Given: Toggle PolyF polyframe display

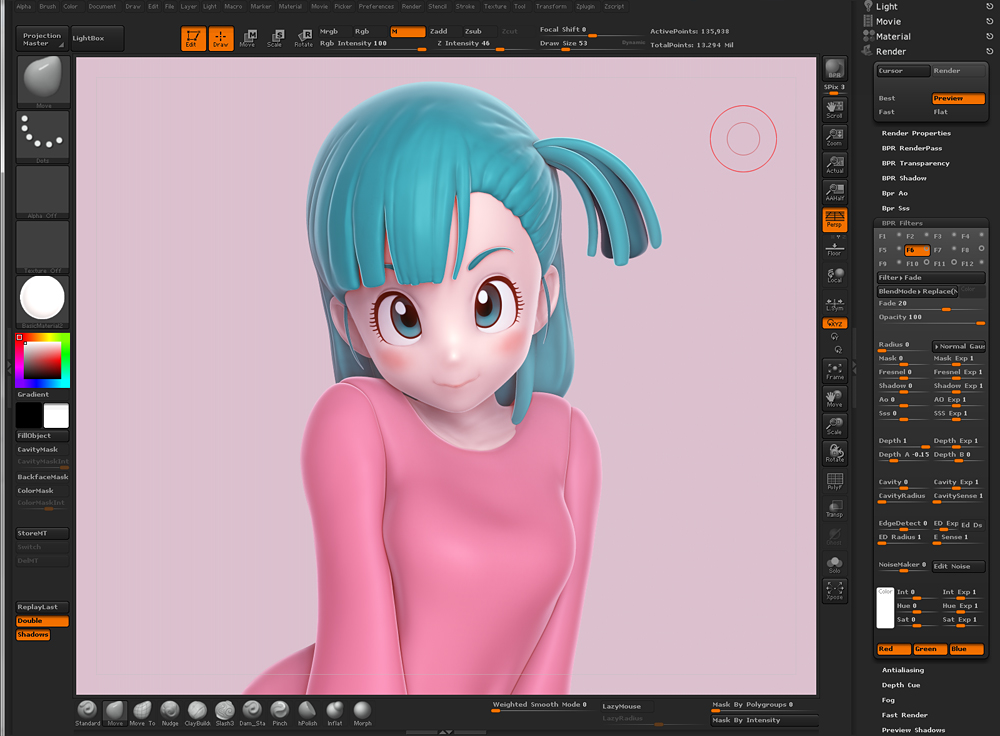Looking at the screenshot, I should [834, 482].
